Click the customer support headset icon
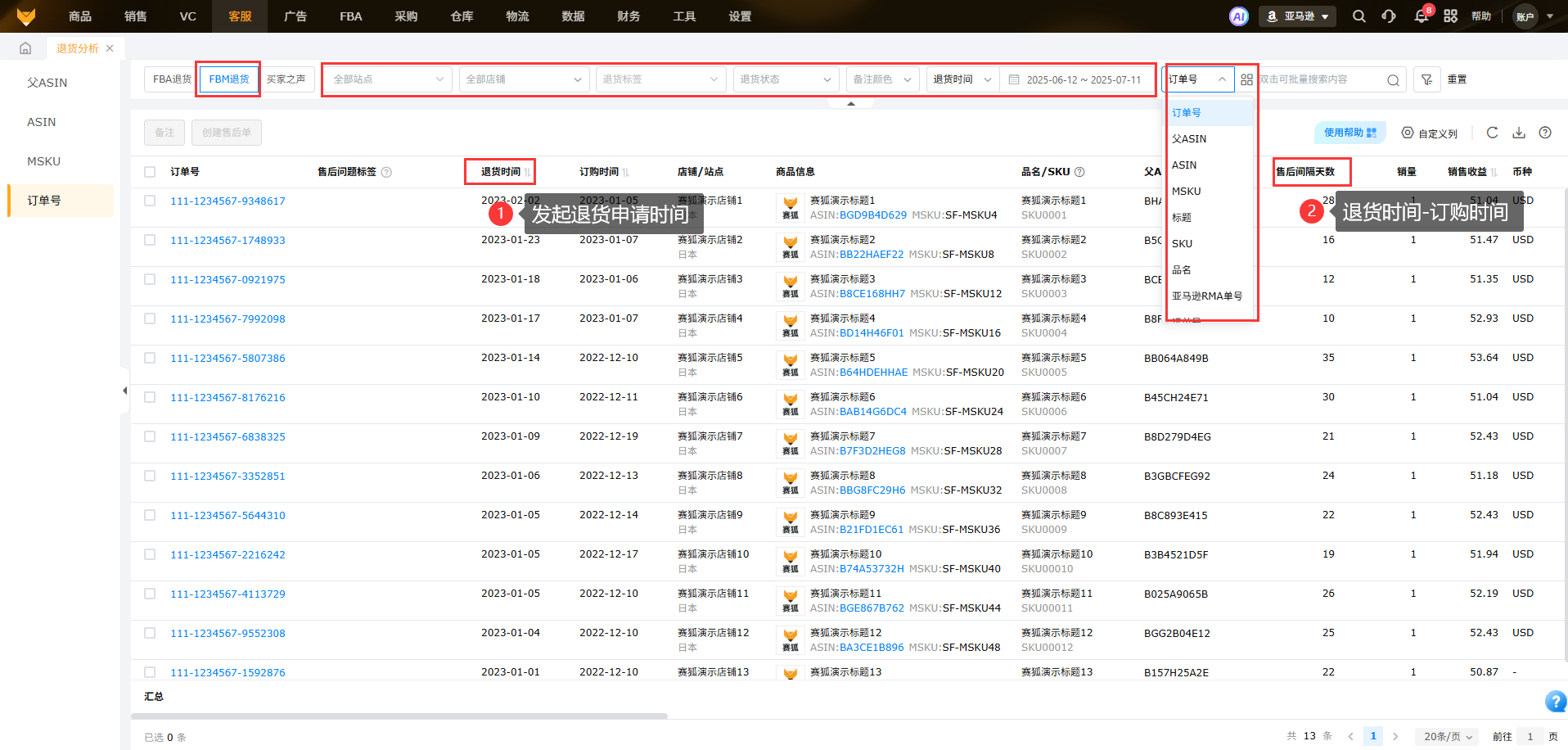 click(1389, 16)
